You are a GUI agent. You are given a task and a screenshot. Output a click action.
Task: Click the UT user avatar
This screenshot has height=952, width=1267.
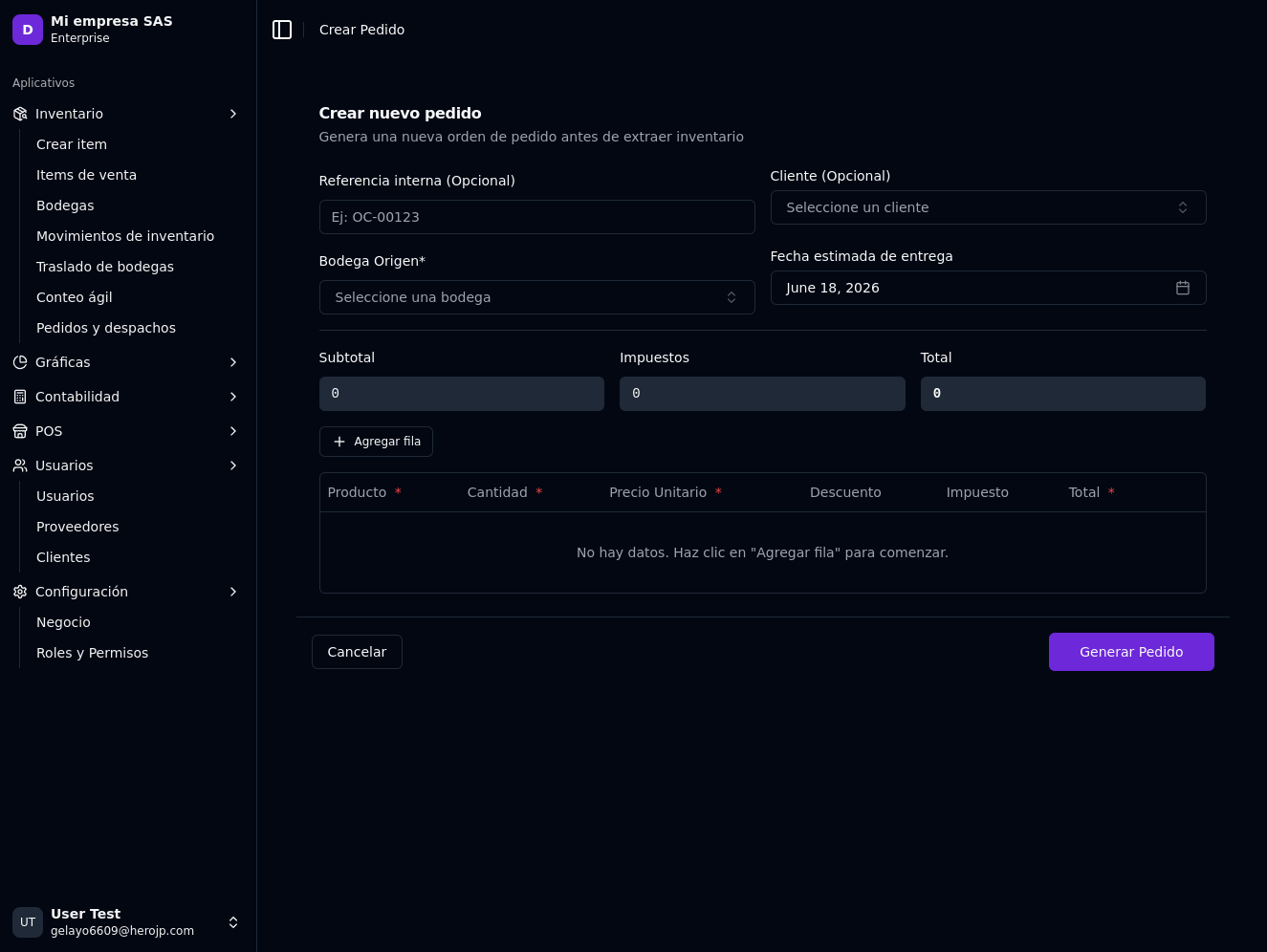pyautogui.click(x=28, y=922)
